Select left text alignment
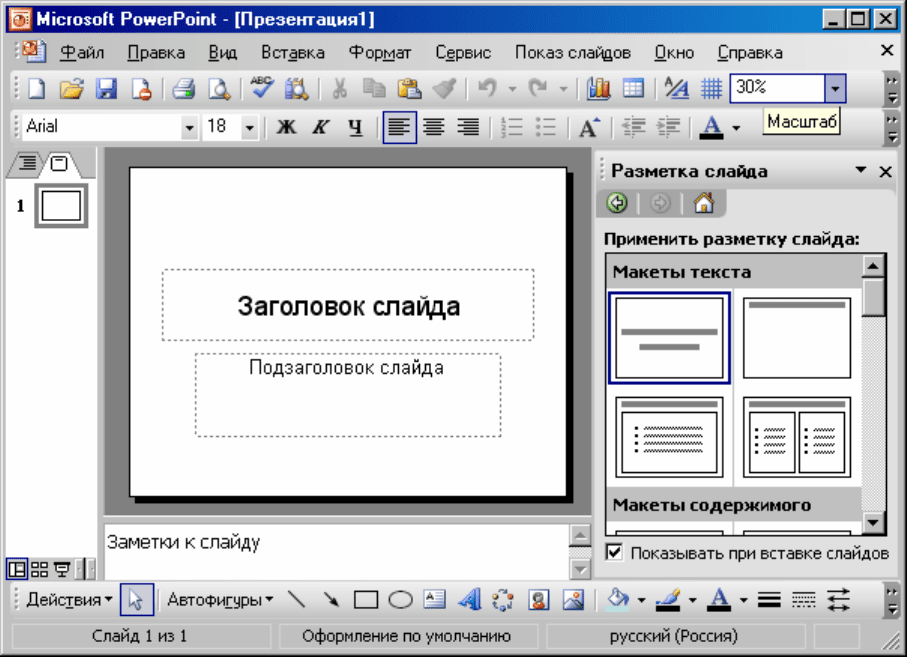 coord(399,127)
